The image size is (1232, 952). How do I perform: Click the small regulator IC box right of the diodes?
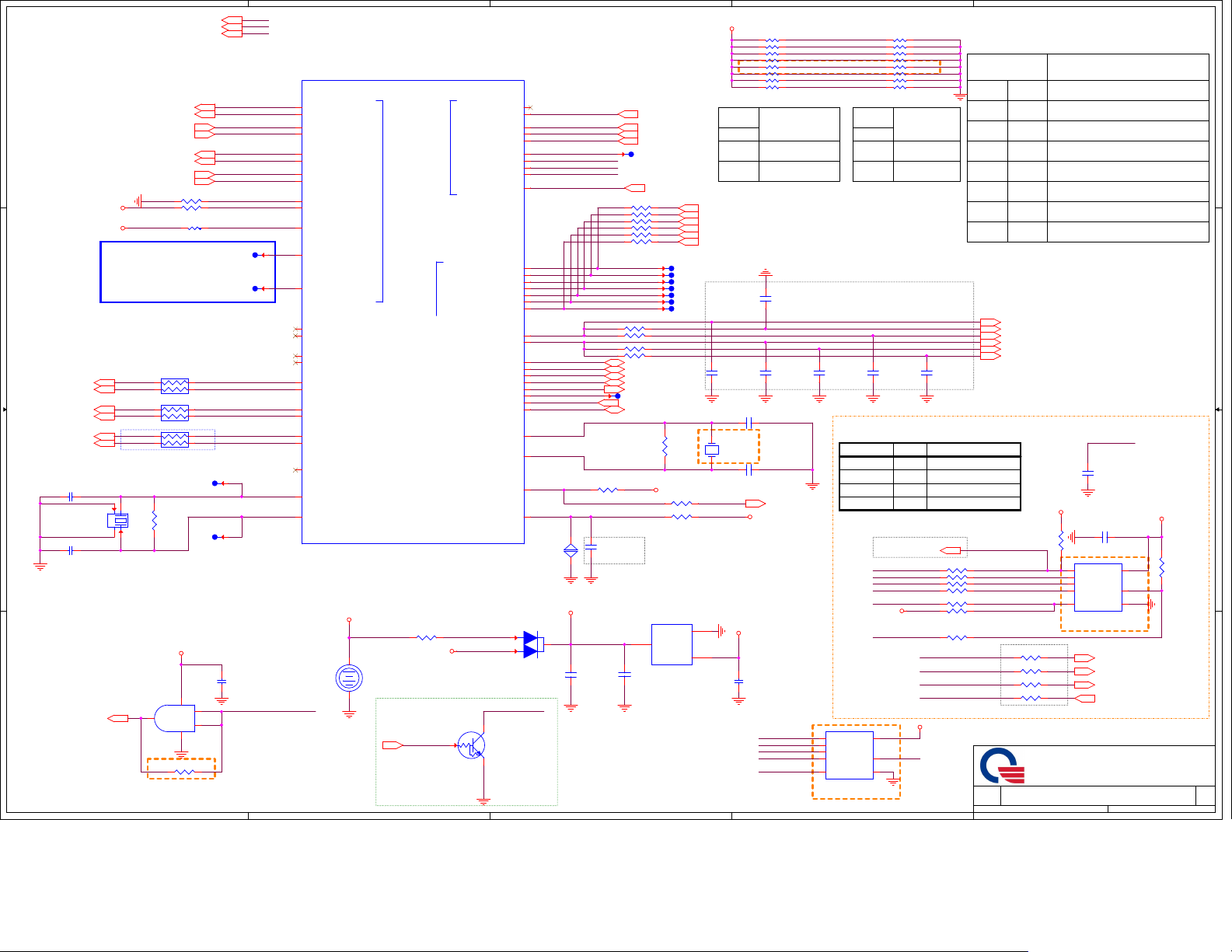point(672,644)
